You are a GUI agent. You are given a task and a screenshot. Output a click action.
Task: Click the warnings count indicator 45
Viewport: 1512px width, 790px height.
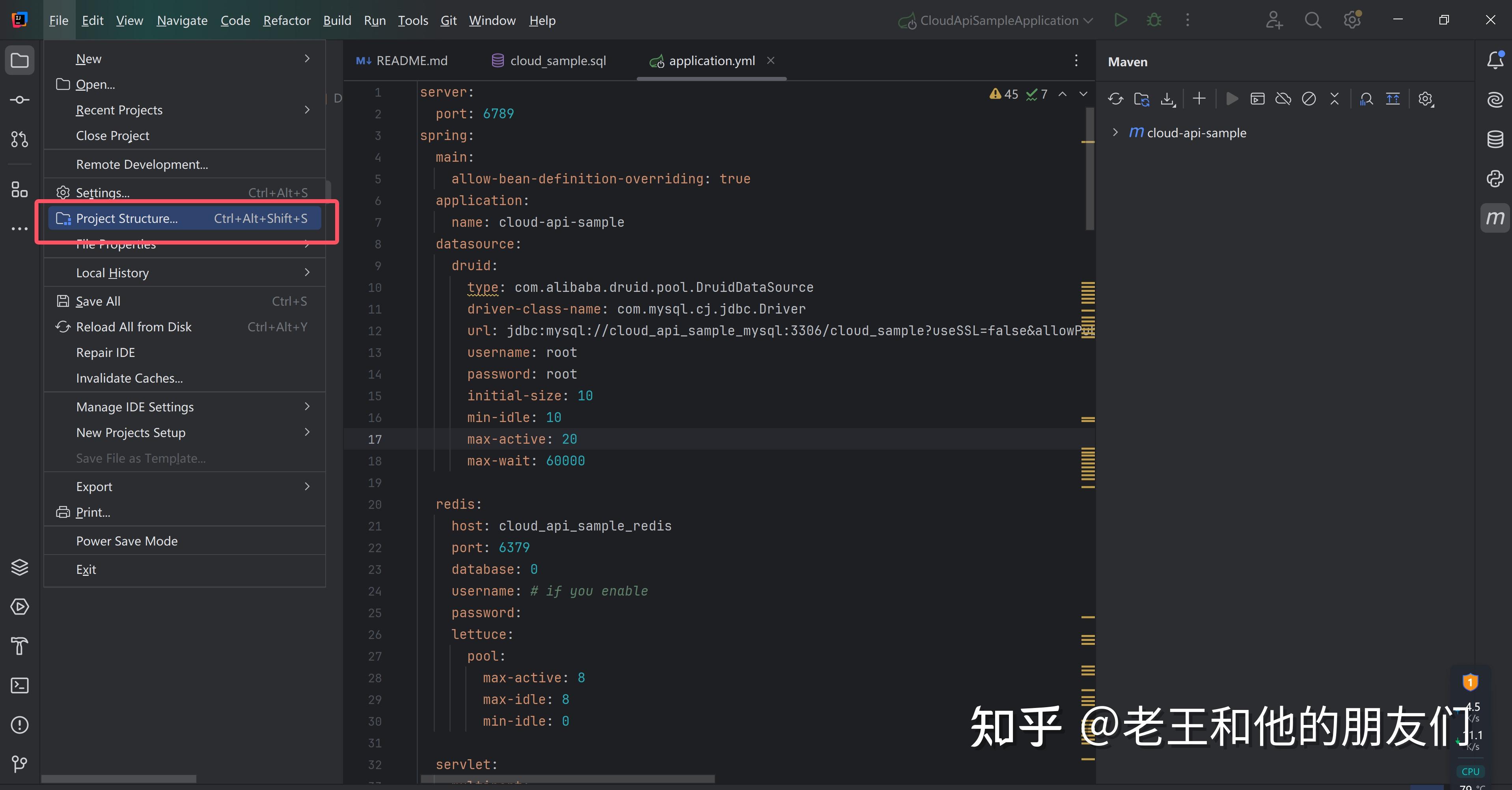click(x=1004, y=94)
